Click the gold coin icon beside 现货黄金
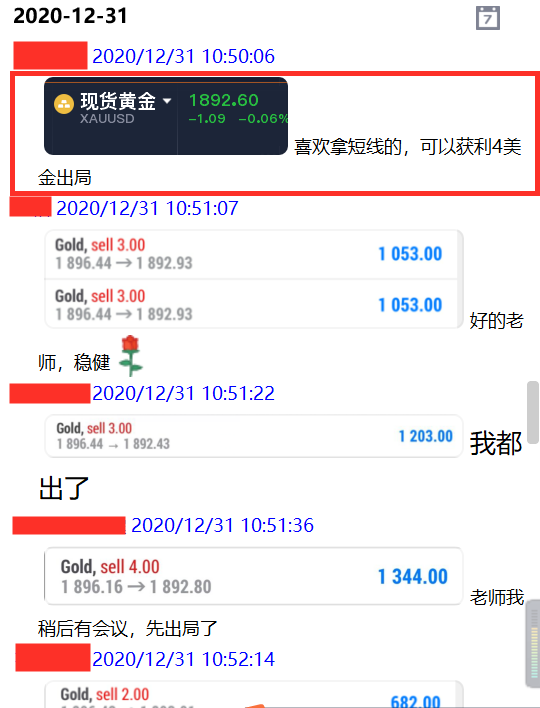The width and height of the screenshot is (540, 708). pyautogui.click(x=64, y=104)
